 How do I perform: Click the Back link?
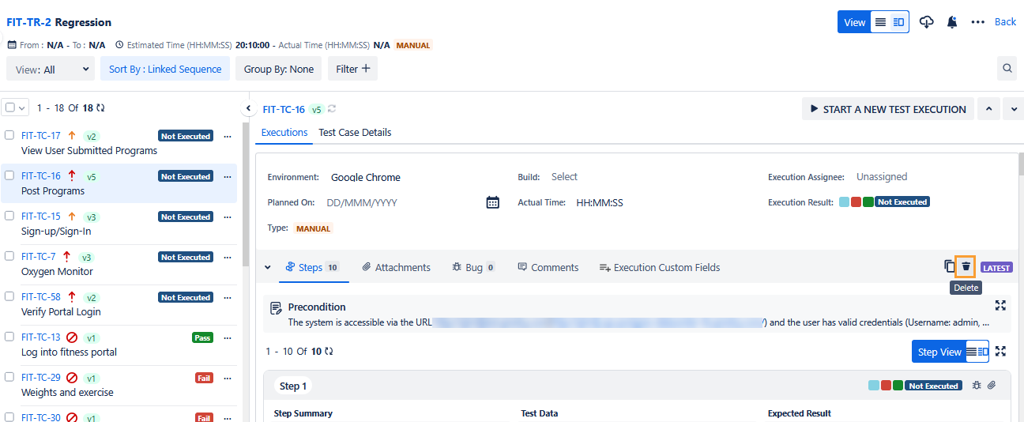1005,22
